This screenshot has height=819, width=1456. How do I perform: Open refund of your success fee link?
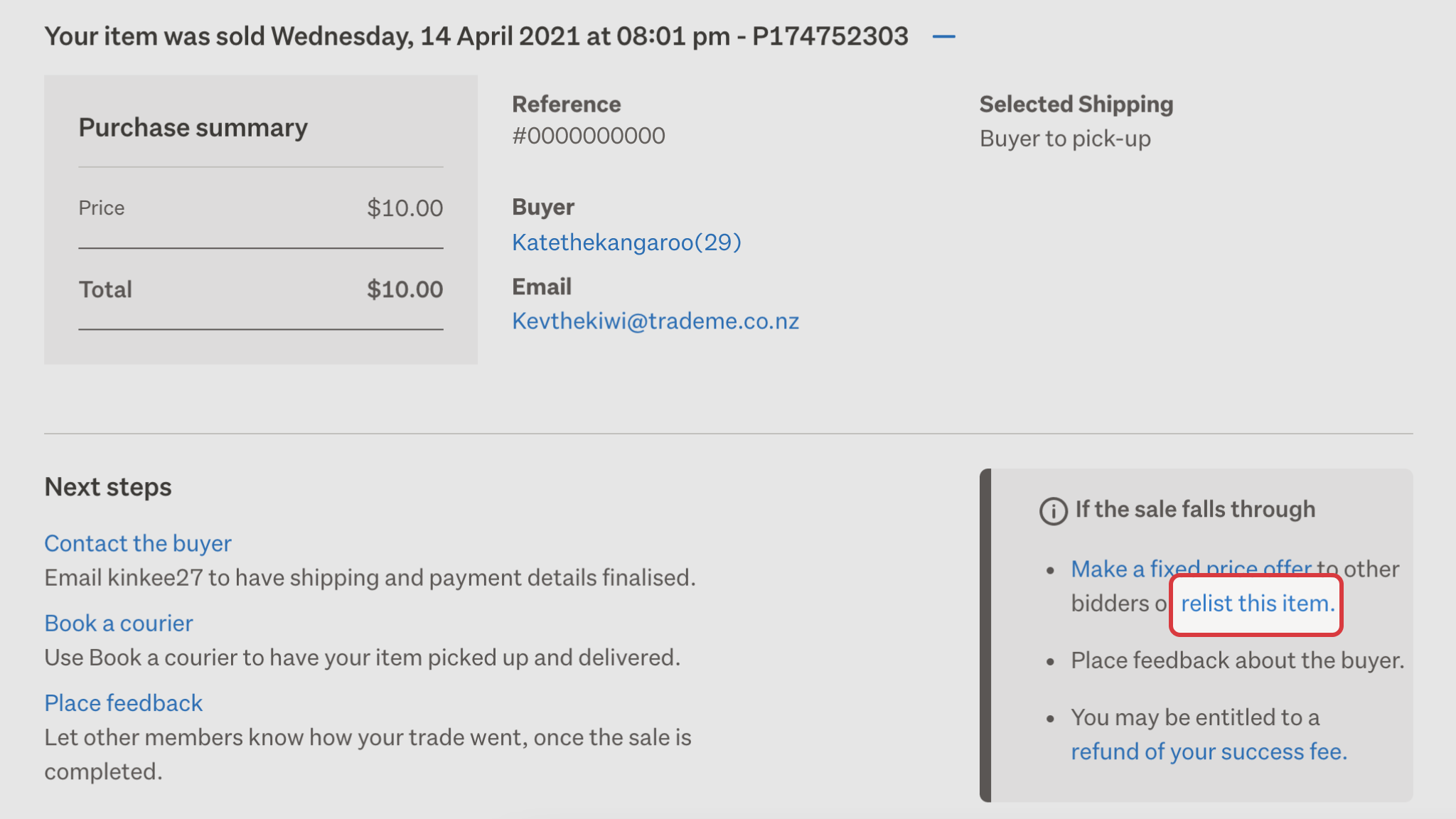pos(1209,751)
